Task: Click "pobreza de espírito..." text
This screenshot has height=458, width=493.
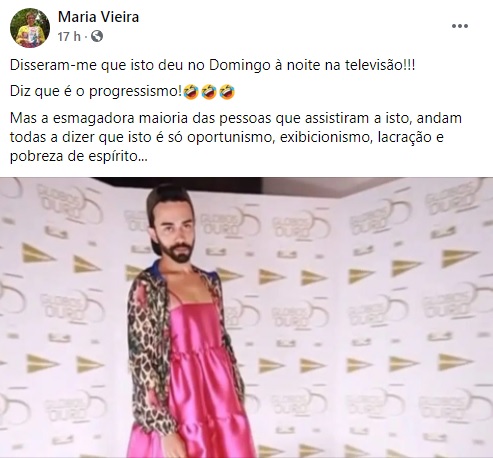Action: click(x=79, y=156)
